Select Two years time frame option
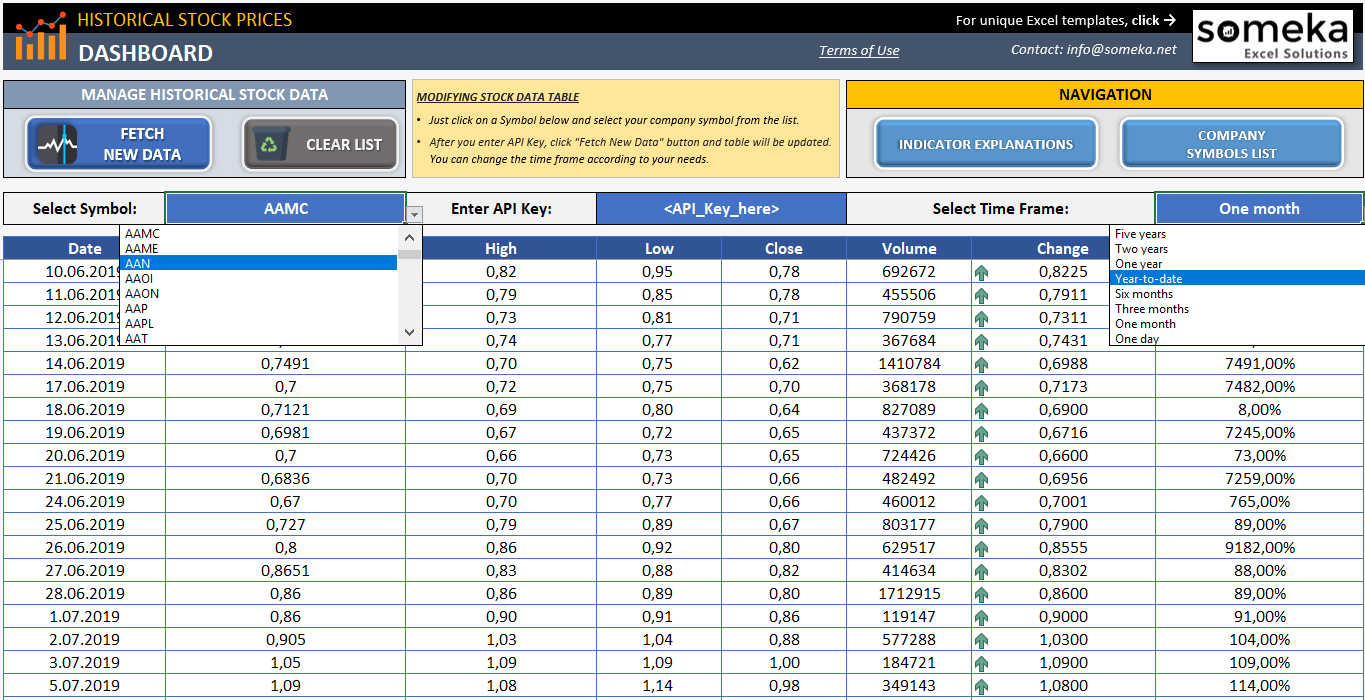 point(1238,249)
